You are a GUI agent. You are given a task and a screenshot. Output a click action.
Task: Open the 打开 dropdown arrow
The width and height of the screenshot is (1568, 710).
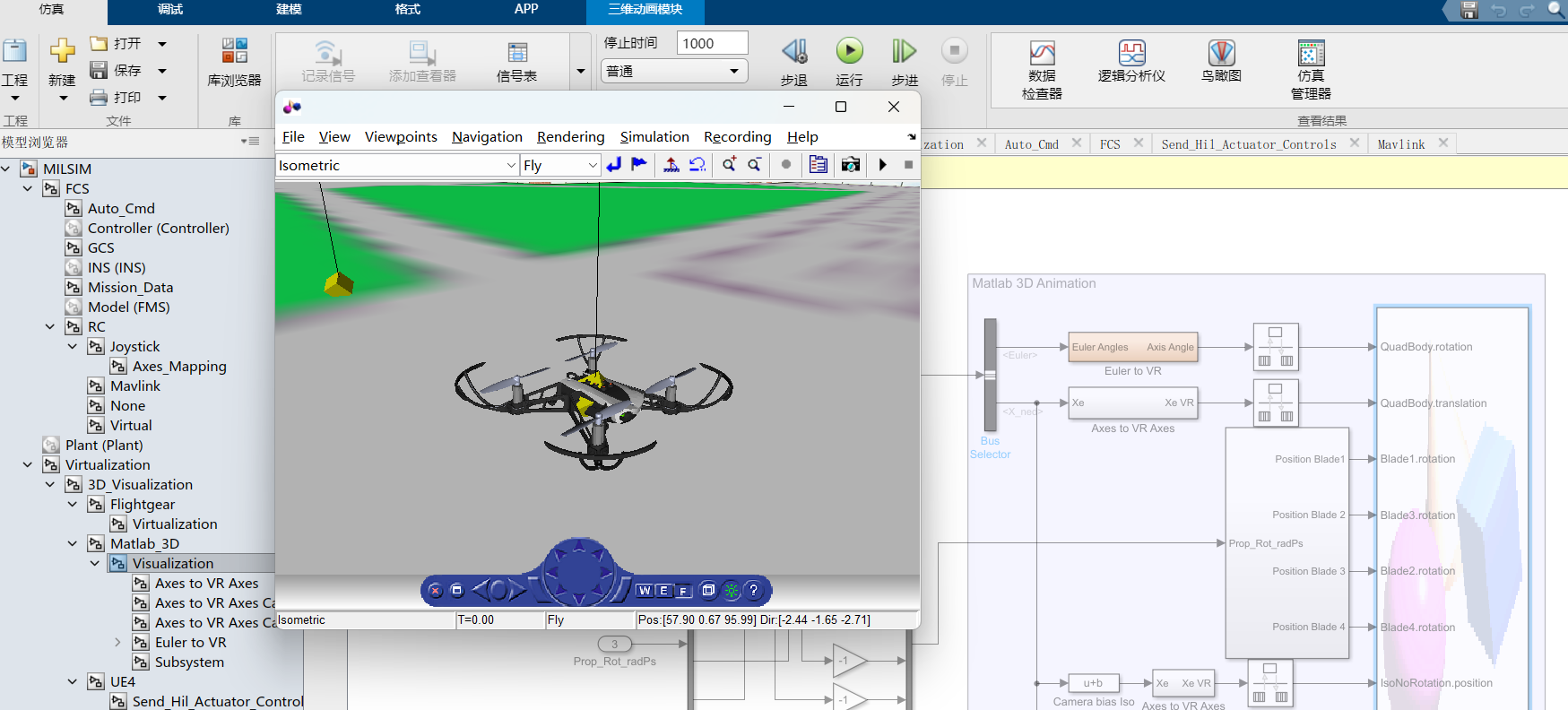pos(162,43)
